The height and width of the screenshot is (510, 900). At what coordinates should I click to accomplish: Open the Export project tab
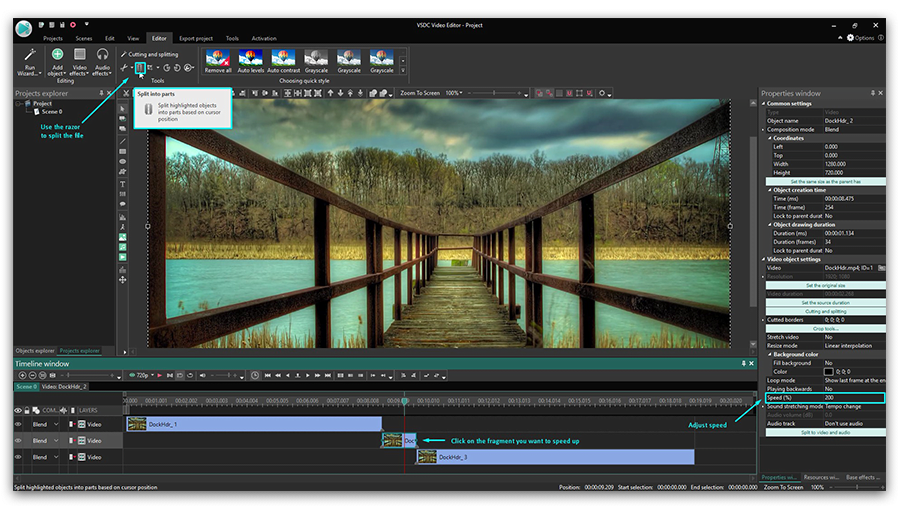(196, 38)
